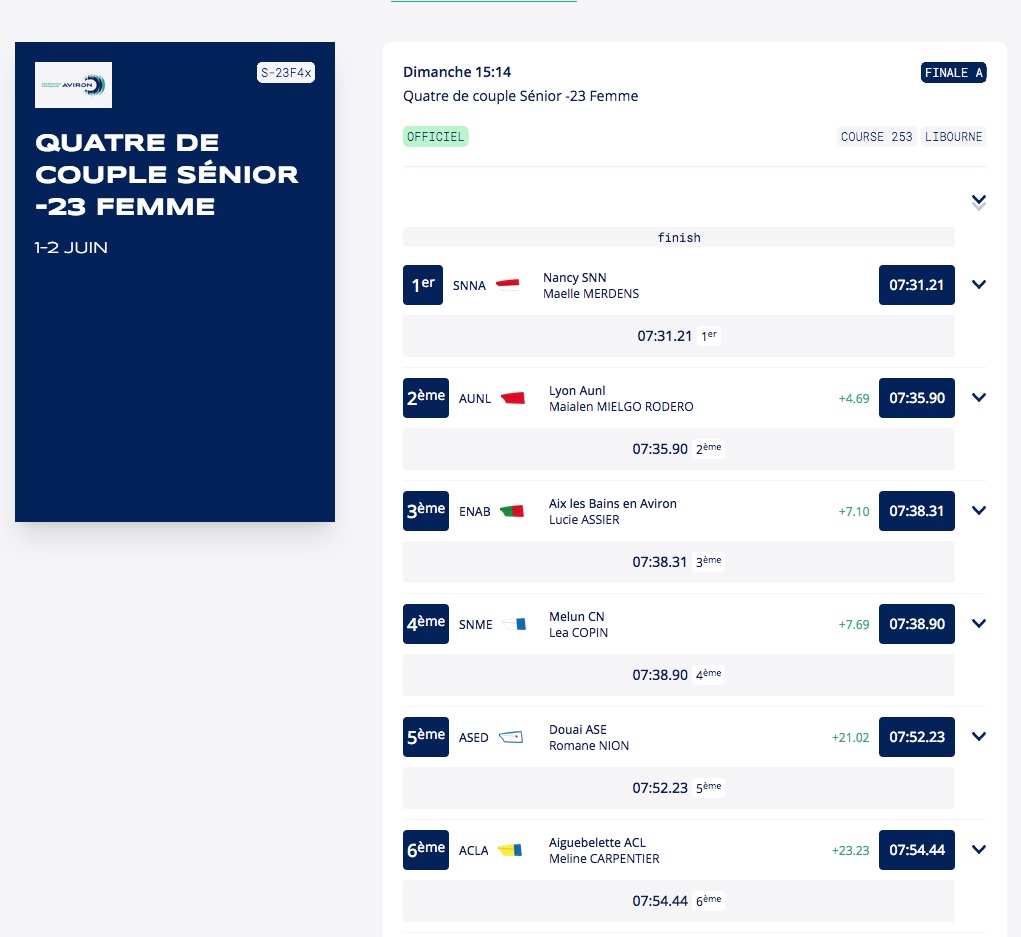Expand Nancy SNN crew details
This screenshot has width=1021, height=937.
(979, 285)
